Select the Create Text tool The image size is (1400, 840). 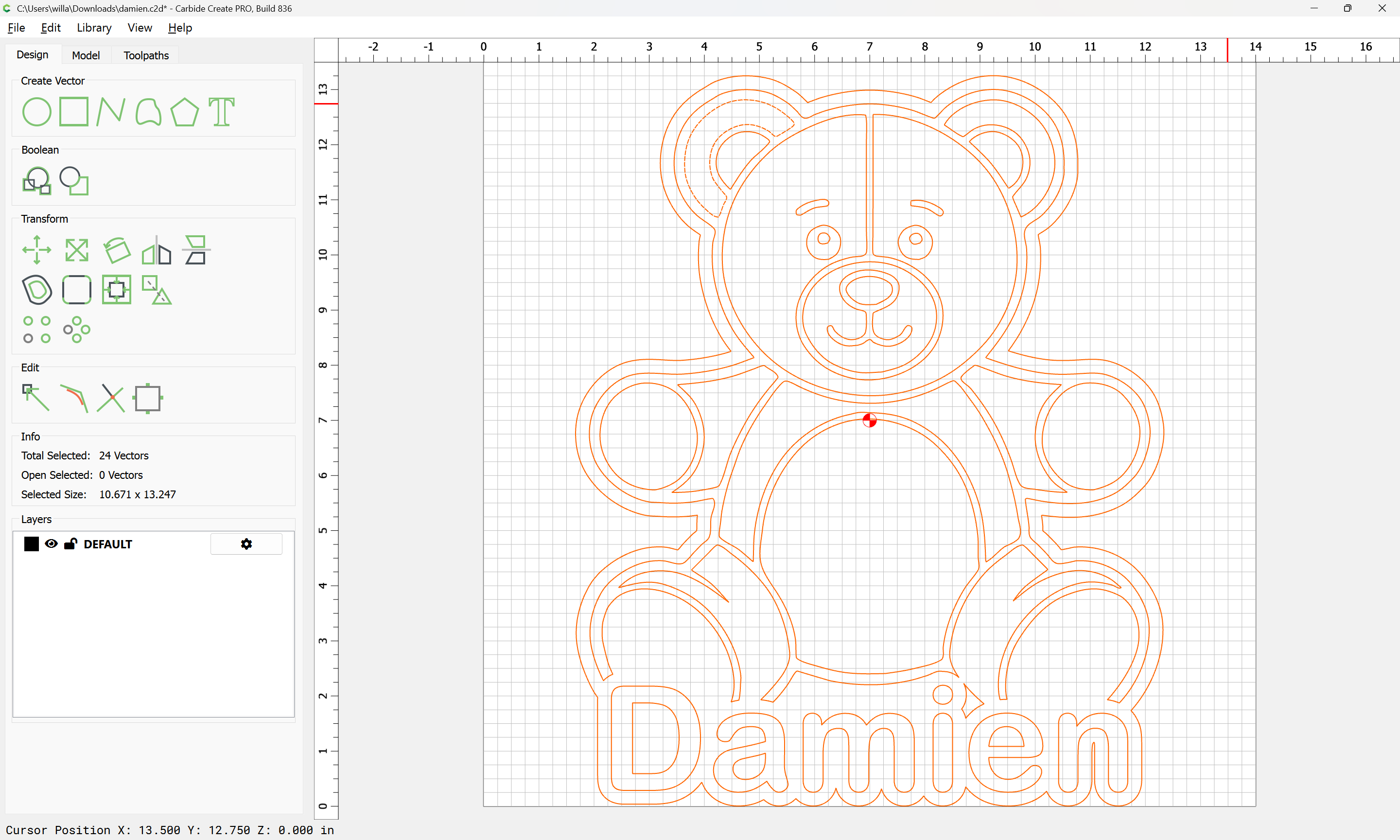pyautogui.click(x=221, y=111)
